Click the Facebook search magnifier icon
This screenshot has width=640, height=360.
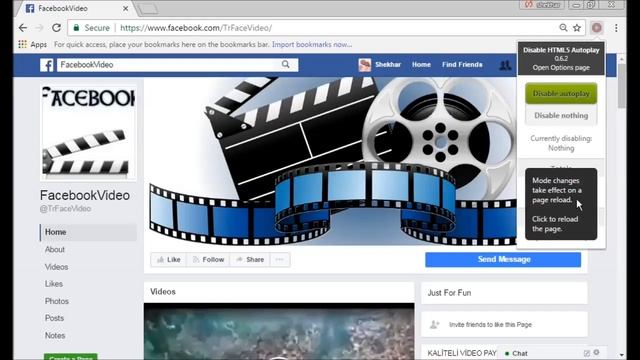click(x=286, y=64)
